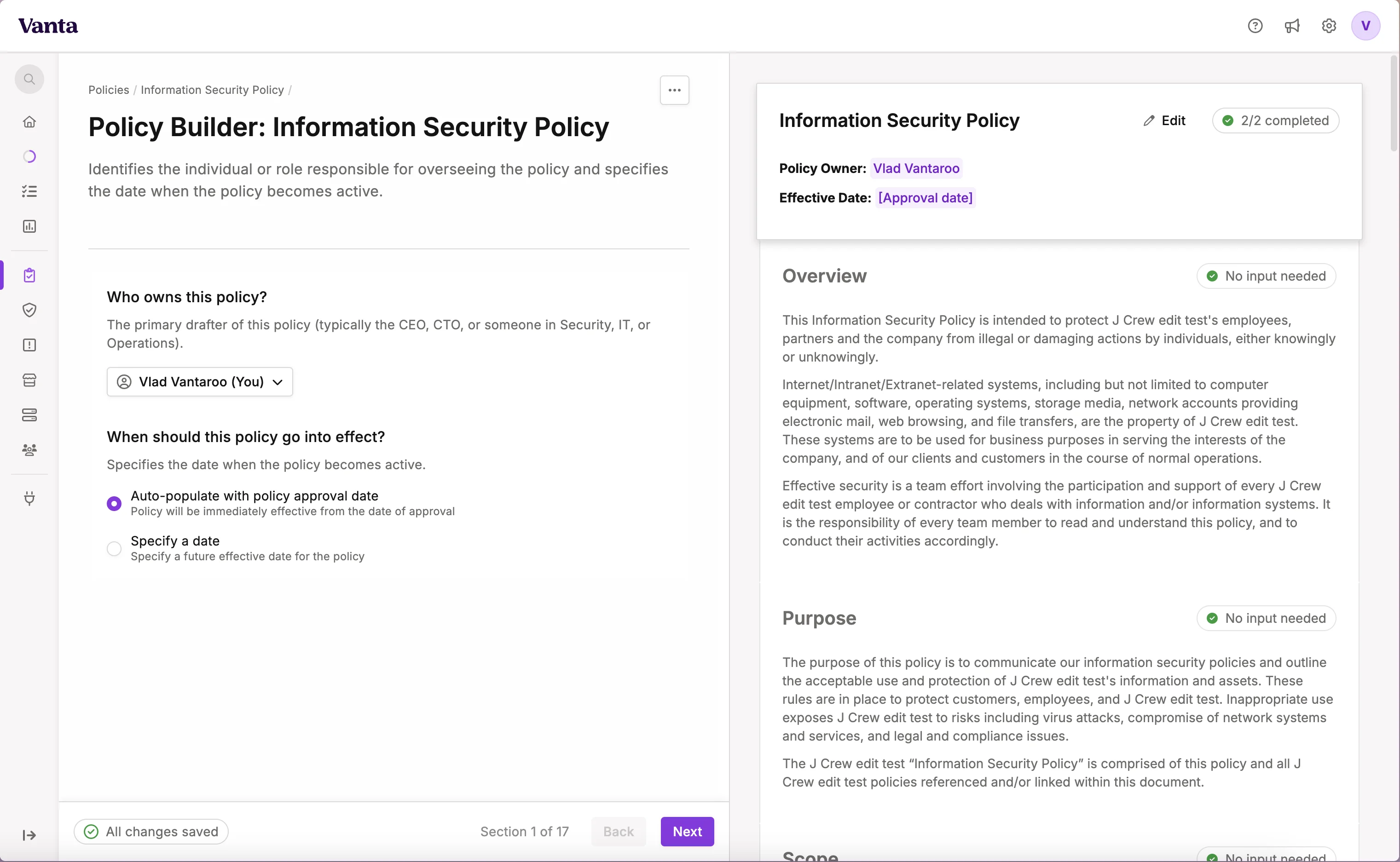
Task: Open the integrations plug sidebar icon
Action: [x=29, y=498]
